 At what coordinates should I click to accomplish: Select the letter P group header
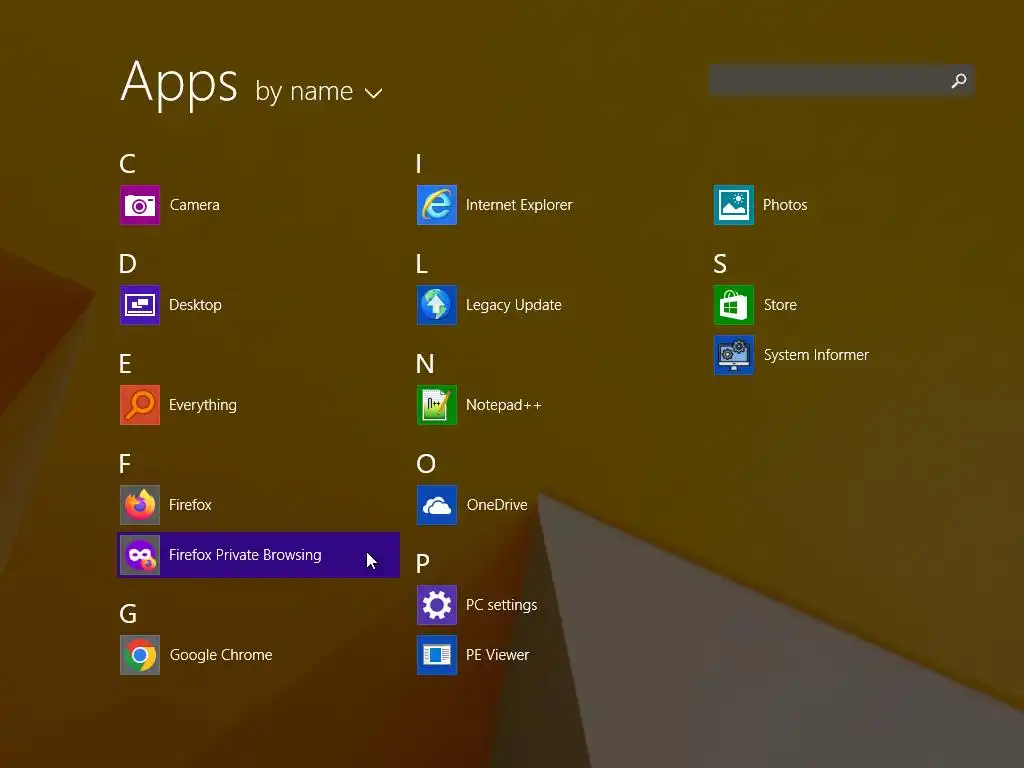(423, 564)
